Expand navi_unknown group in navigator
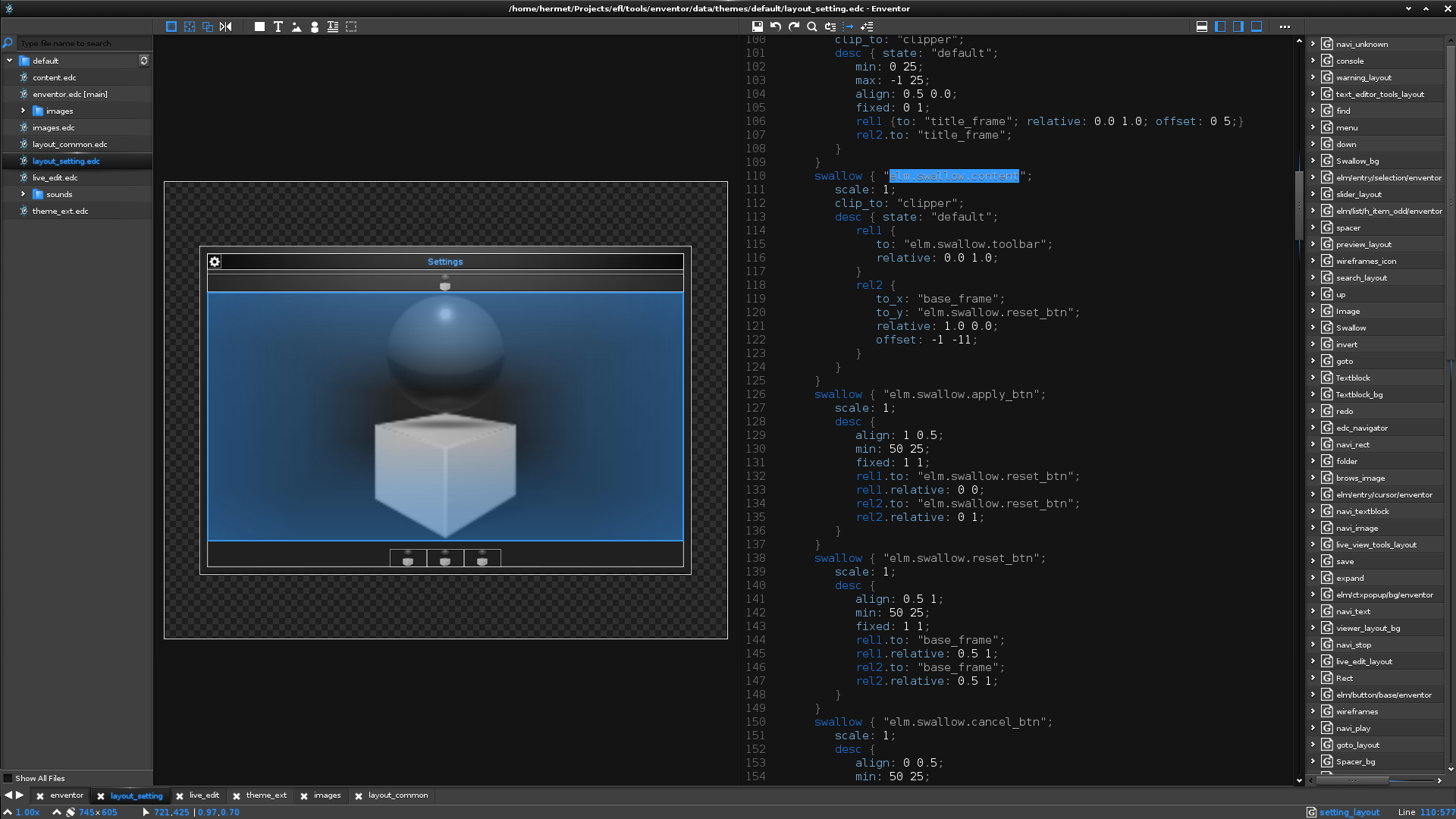Screen dimensions: 1456x819 click(1313, 44)
